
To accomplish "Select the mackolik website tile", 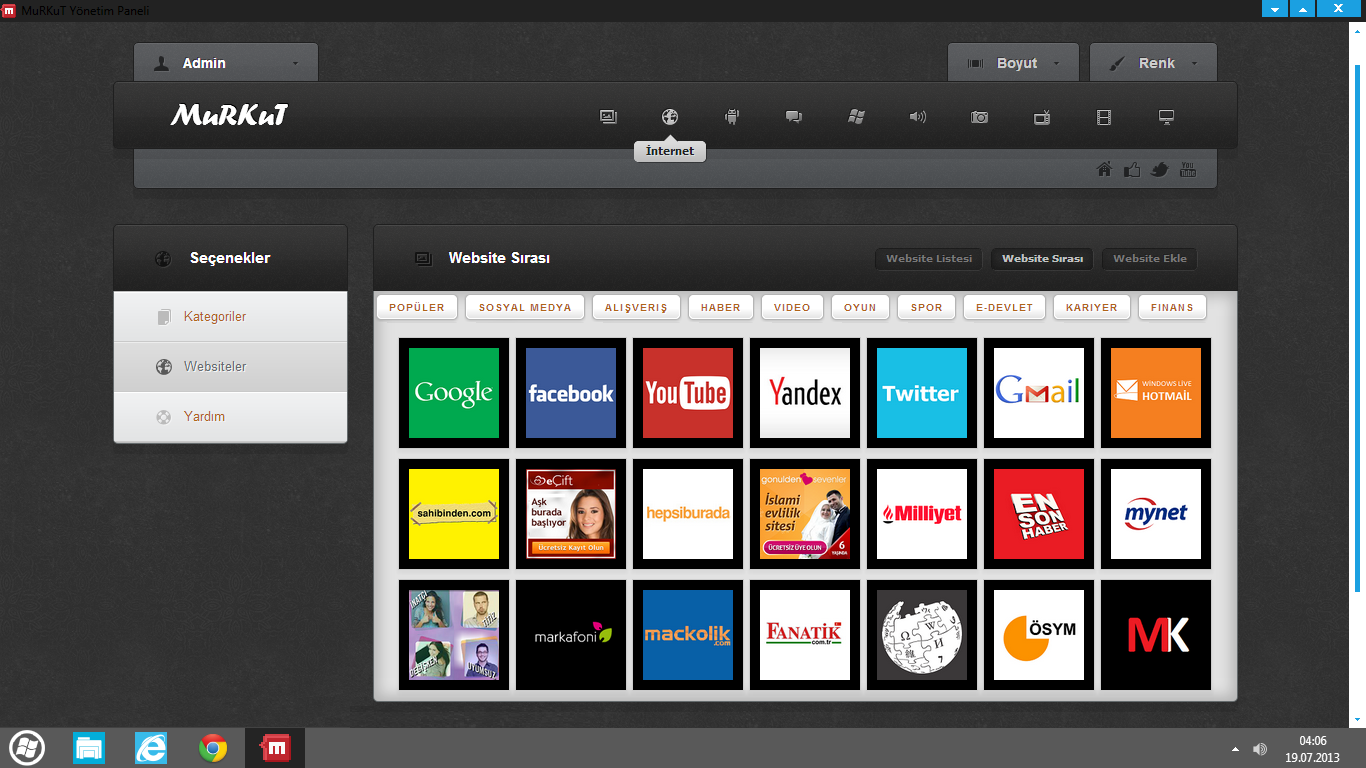I will tap(688, 635).
